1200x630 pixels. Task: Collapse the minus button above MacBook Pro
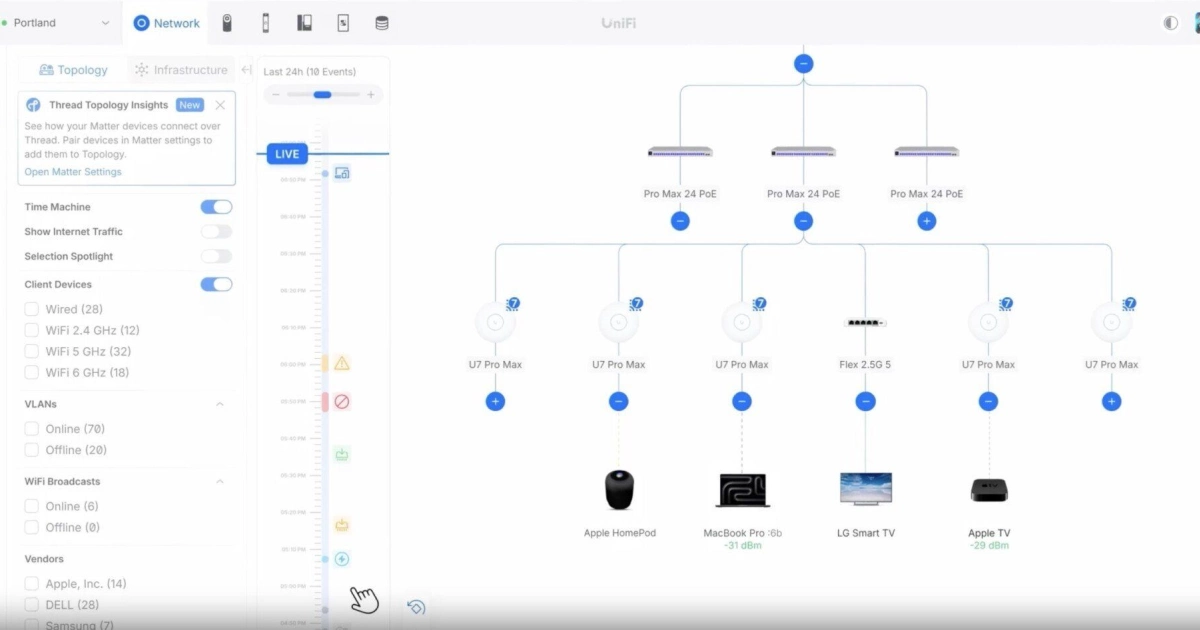[742, 401]
